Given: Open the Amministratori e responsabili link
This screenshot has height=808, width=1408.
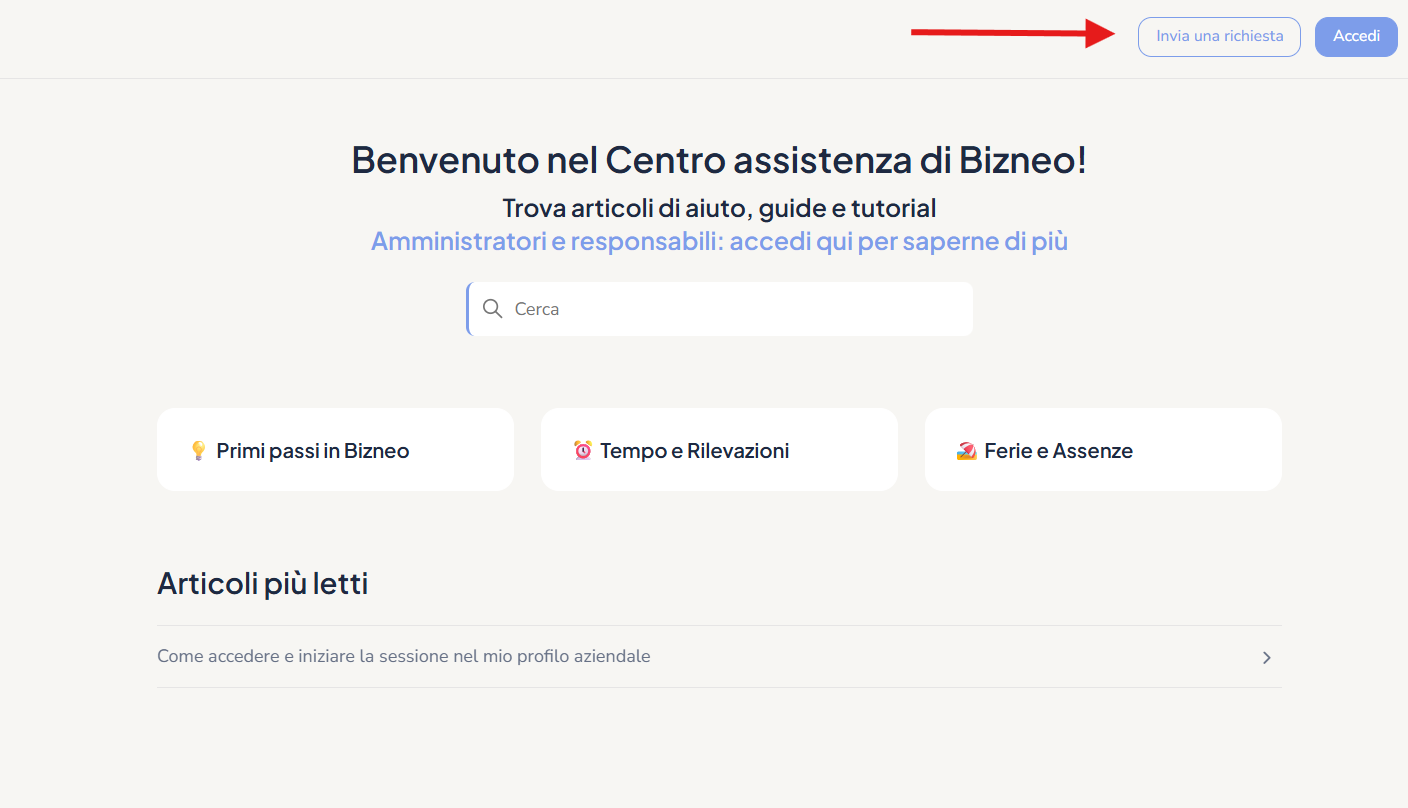Looking at the screenshot, I should point(719,241).
